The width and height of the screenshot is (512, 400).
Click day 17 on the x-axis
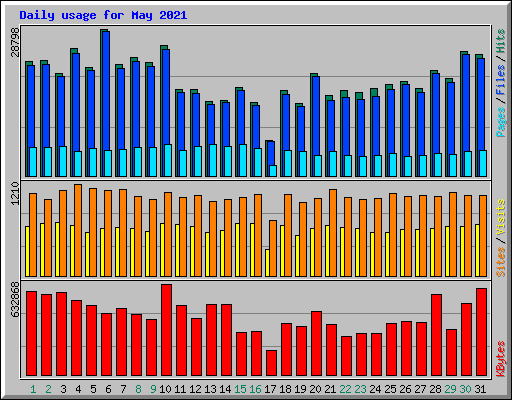coord(270,389)
